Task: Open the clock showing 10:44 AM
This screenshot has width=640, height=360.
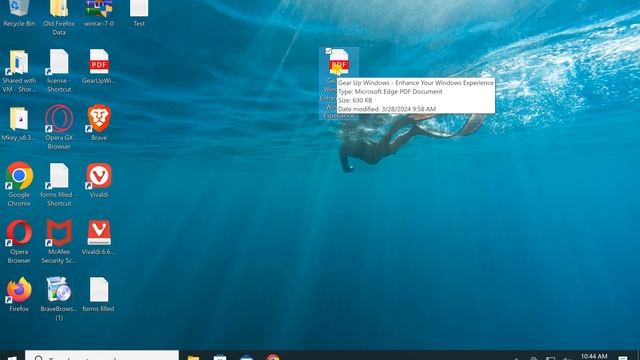Action: 594,357
